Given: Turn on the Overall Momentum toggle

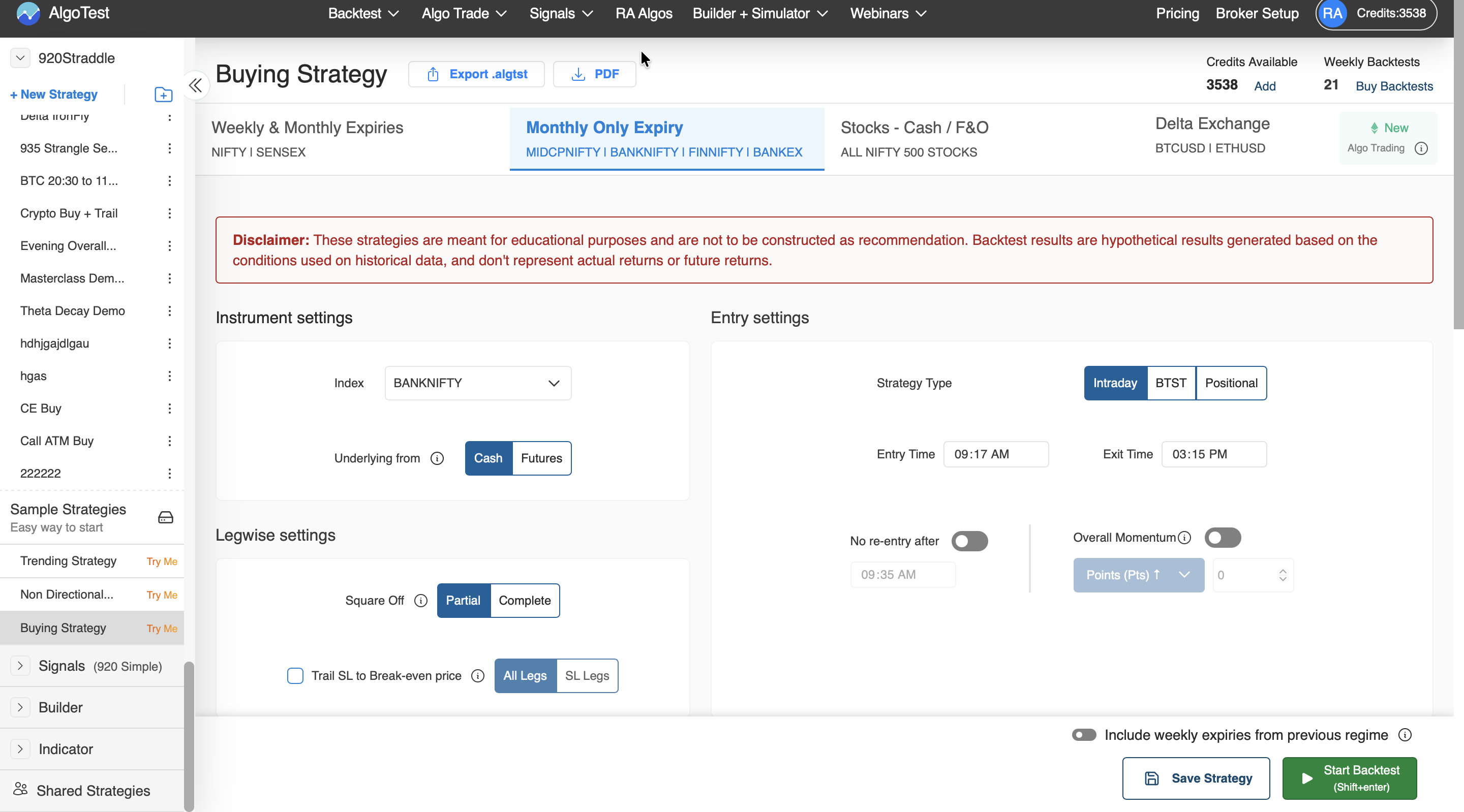Looking at the screenshot, I should 1223,538.
